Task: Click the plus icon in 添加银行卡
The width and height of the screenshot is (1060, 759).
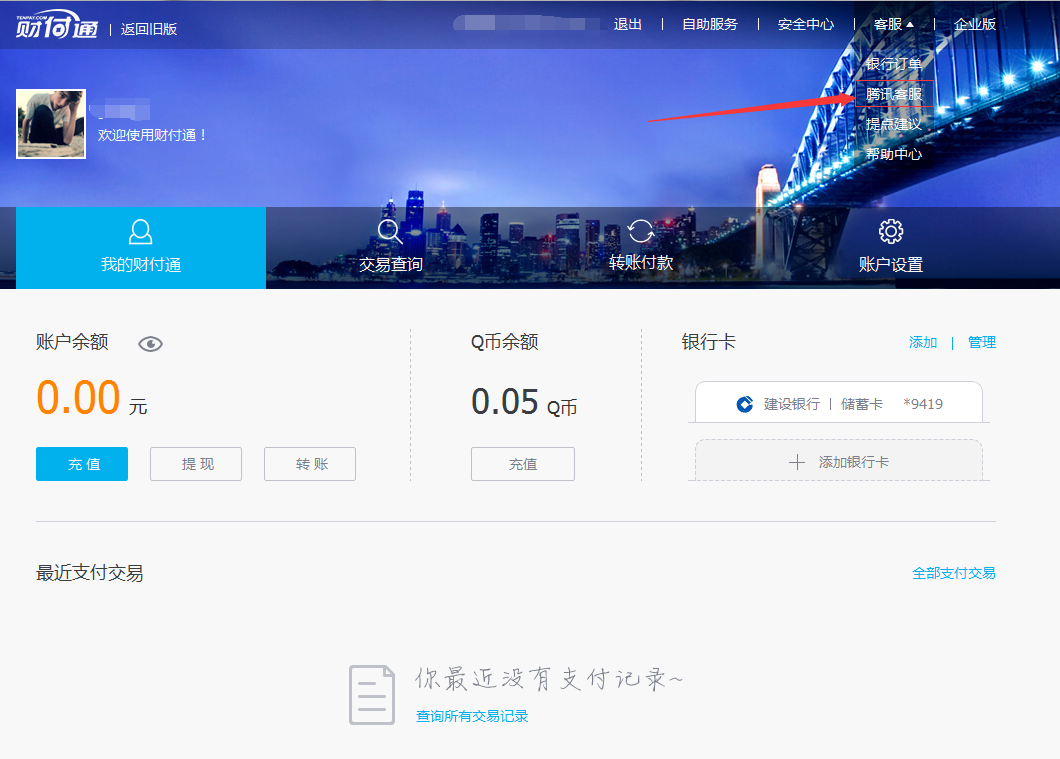Action: 797,462
